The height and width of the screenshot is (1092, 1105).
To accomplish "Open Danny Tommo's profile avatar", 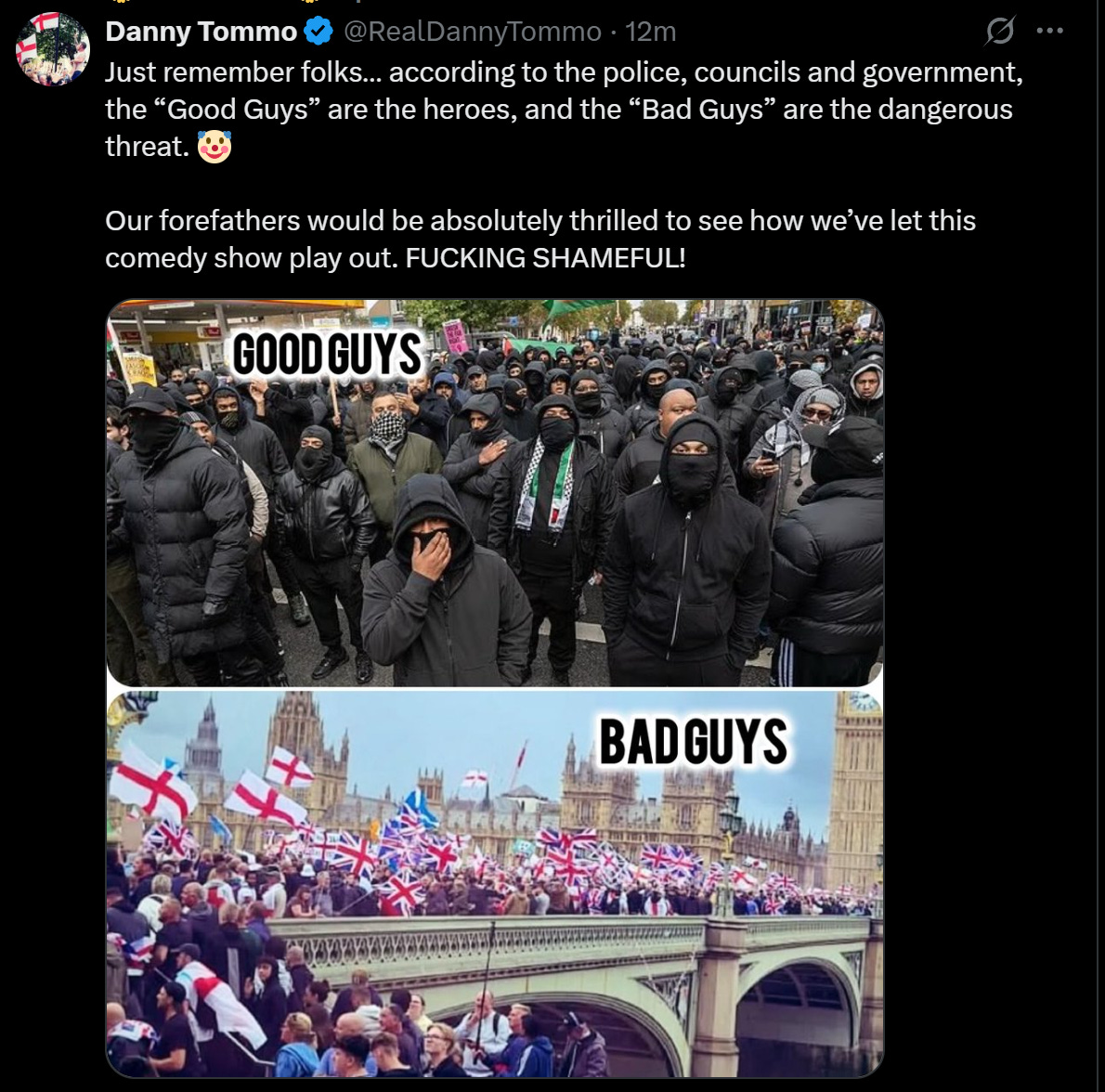I will (53, 48).
